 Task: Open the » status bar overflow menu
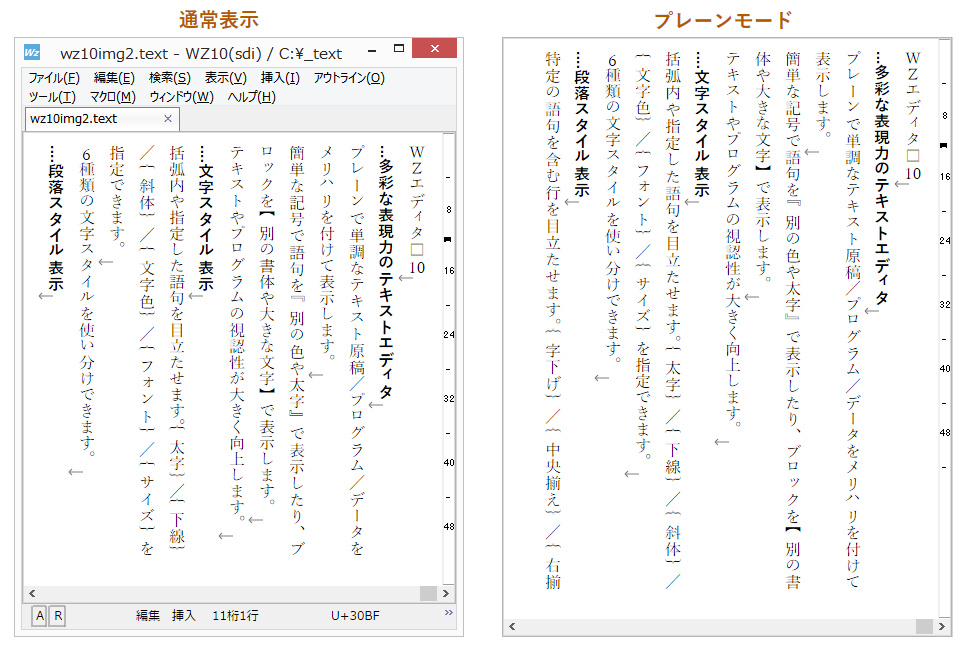[x=447, y=612]
